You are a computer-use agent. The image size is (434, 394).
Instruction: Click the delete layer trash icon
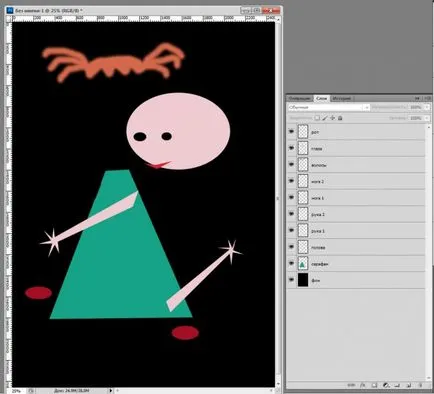point(420,385)
